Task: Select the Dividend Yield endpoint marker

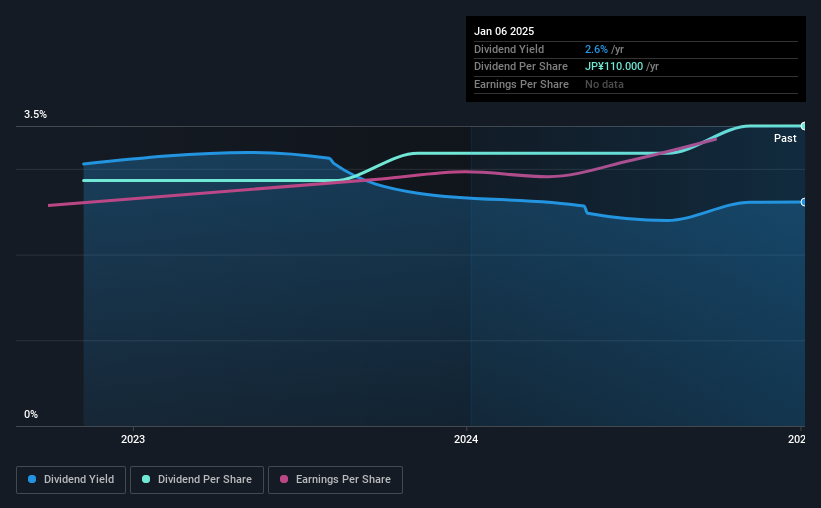Action: point(804,202)
